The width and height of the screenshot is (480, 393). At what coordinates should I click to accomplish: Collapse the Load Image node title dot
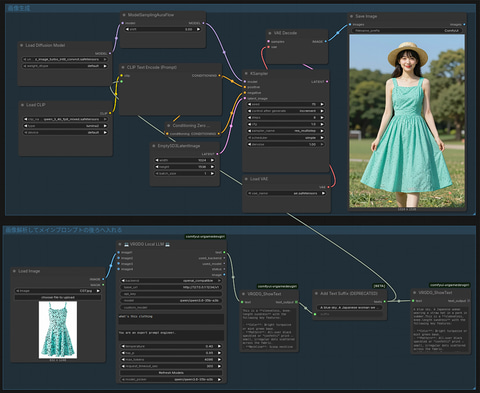tap(14, 271)
